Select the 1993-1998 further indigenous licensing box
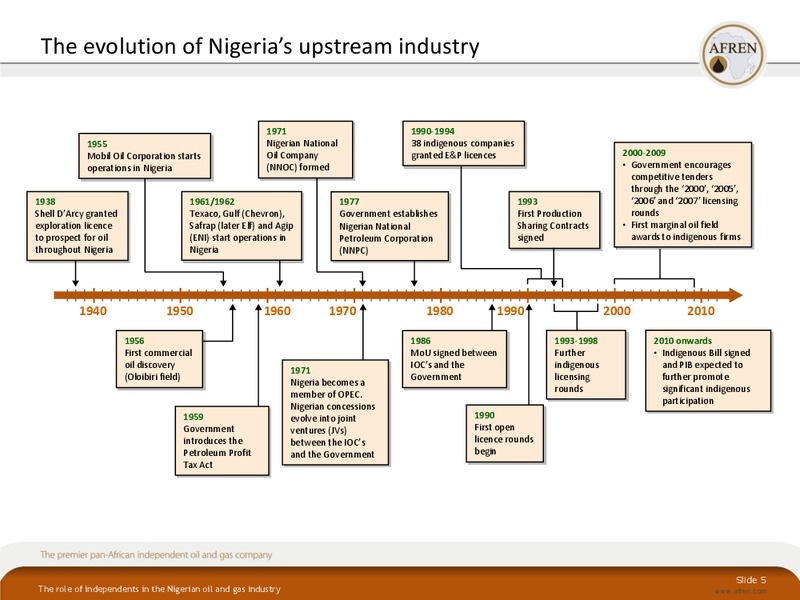This screenshot has height=600, width=800. (586, 365)
